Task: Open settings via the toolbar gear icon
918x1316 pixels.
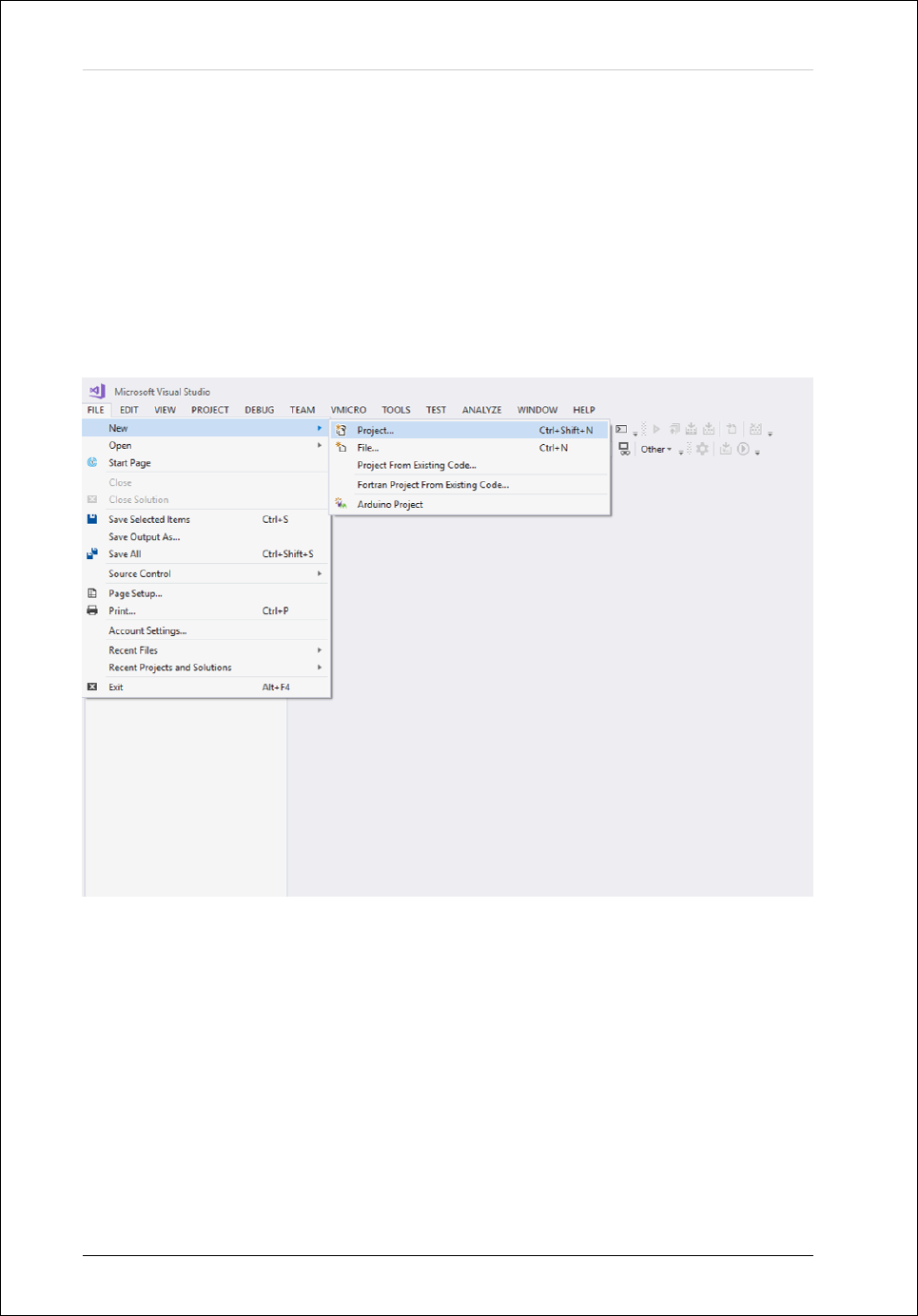Action: tap(702, 449)
